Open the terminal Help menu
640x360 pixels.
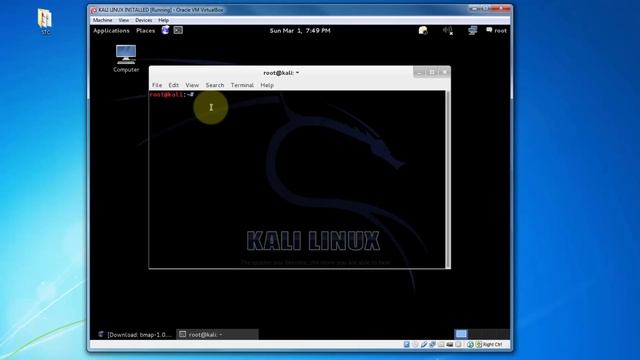point(267,85)
